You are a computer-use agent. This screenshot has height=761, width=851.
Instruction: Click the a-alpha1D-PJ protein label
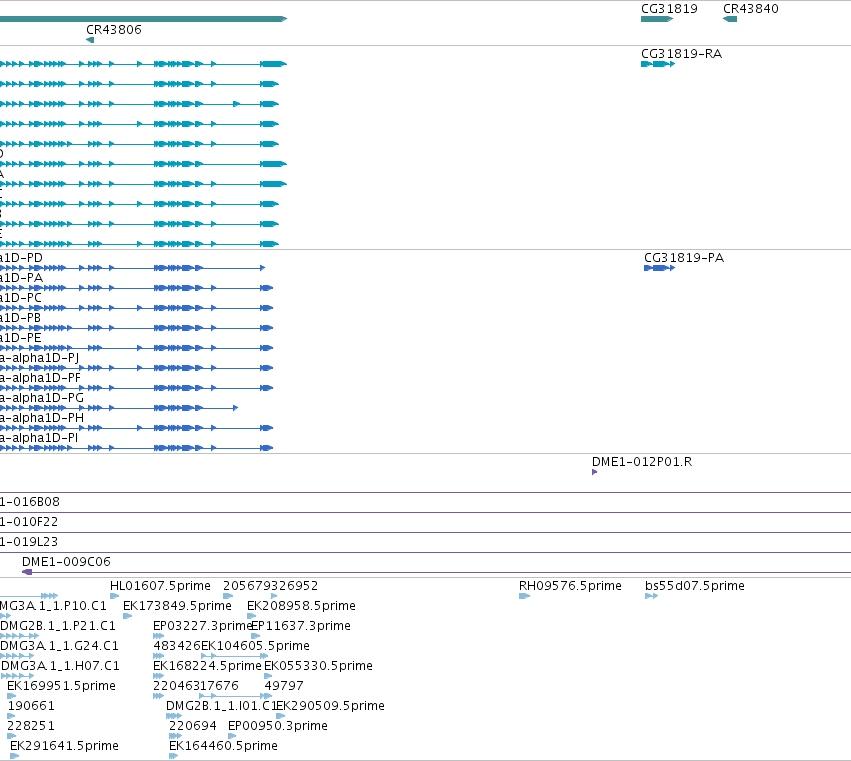(40, 358)
